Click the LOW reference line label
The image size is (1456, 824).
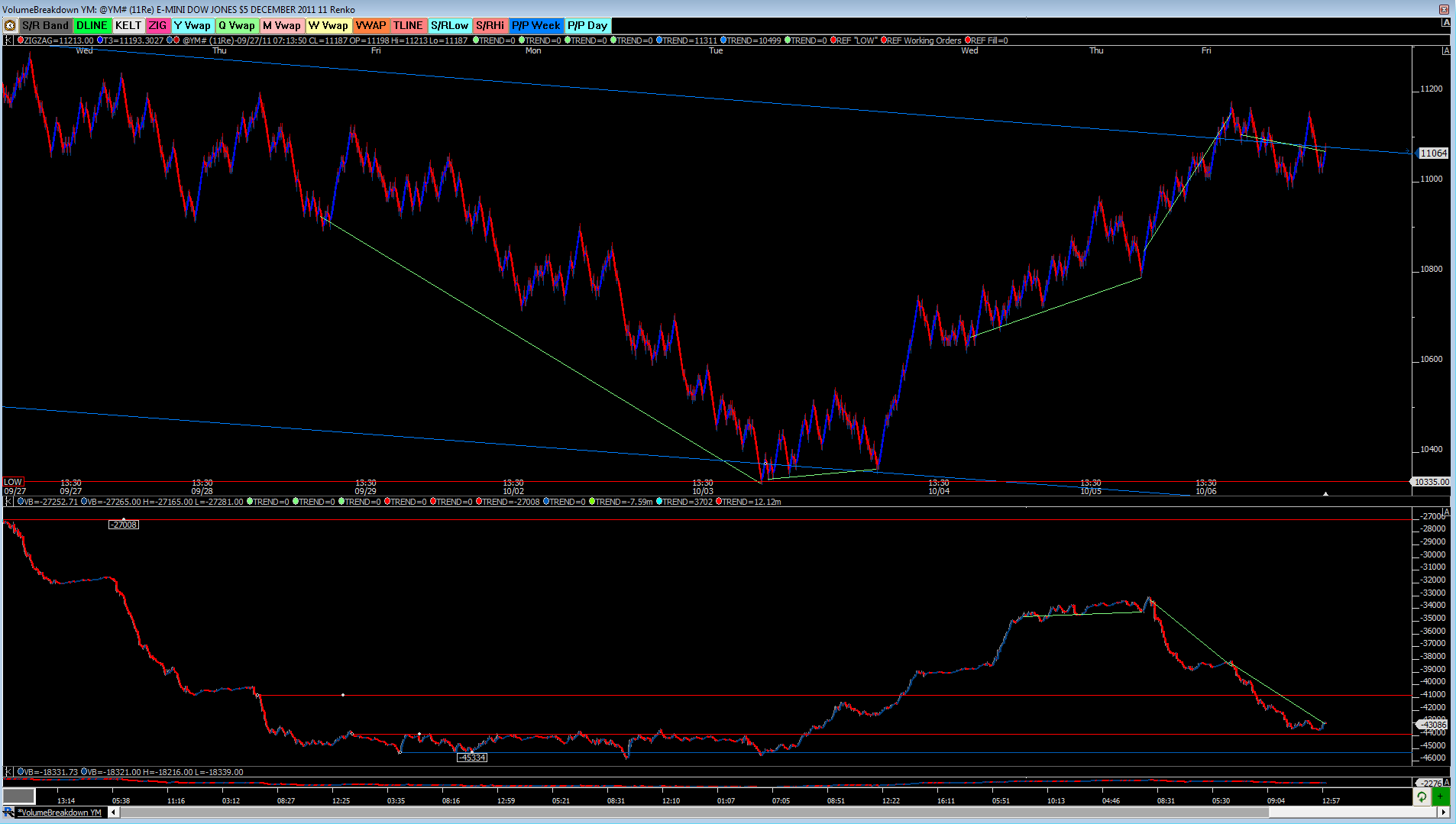(x=13, y=482)
